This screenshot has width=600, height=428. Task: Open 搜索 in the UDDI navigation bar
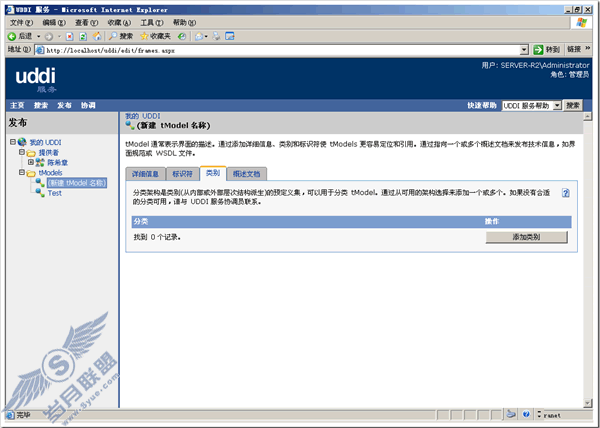click(x=41, y=105)
